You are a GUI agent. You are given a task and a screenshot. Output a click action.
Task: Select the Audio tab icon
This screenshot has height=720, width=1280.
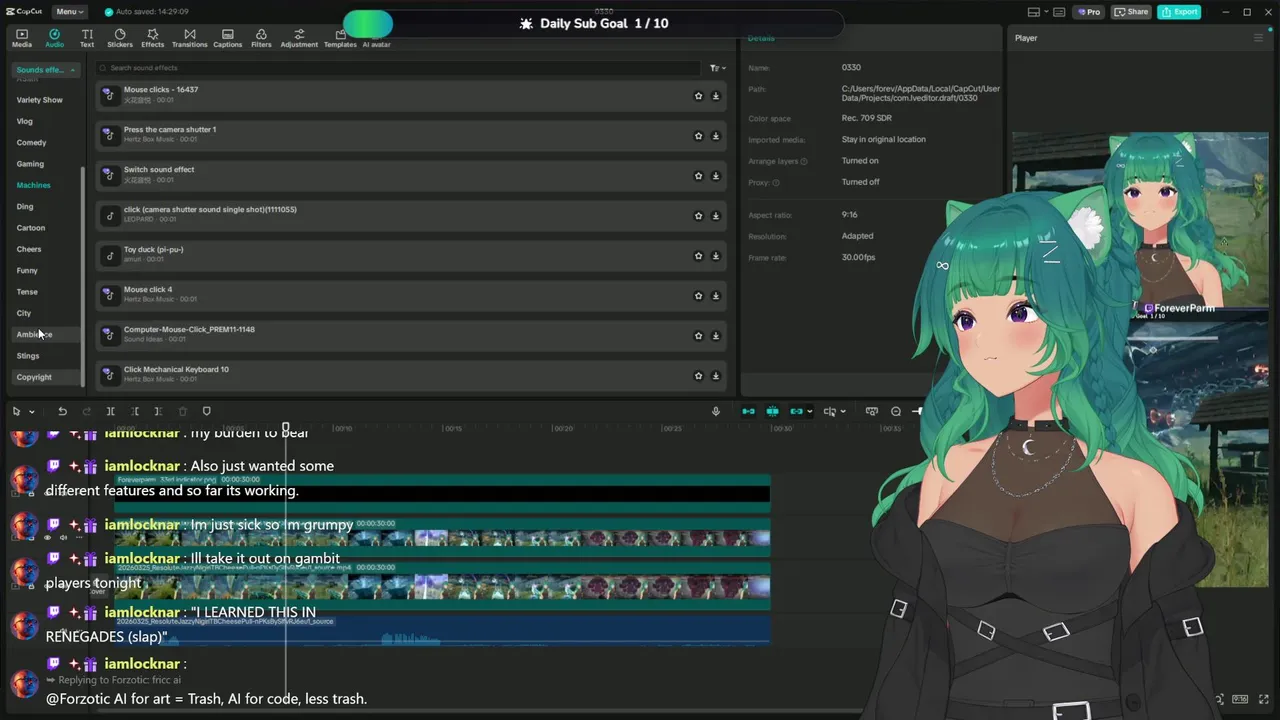click(54, 38)
